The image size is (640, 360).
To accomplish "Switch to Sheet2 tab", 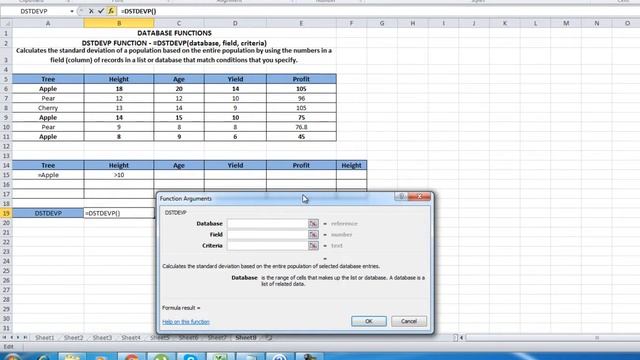I will coord(73,338).
